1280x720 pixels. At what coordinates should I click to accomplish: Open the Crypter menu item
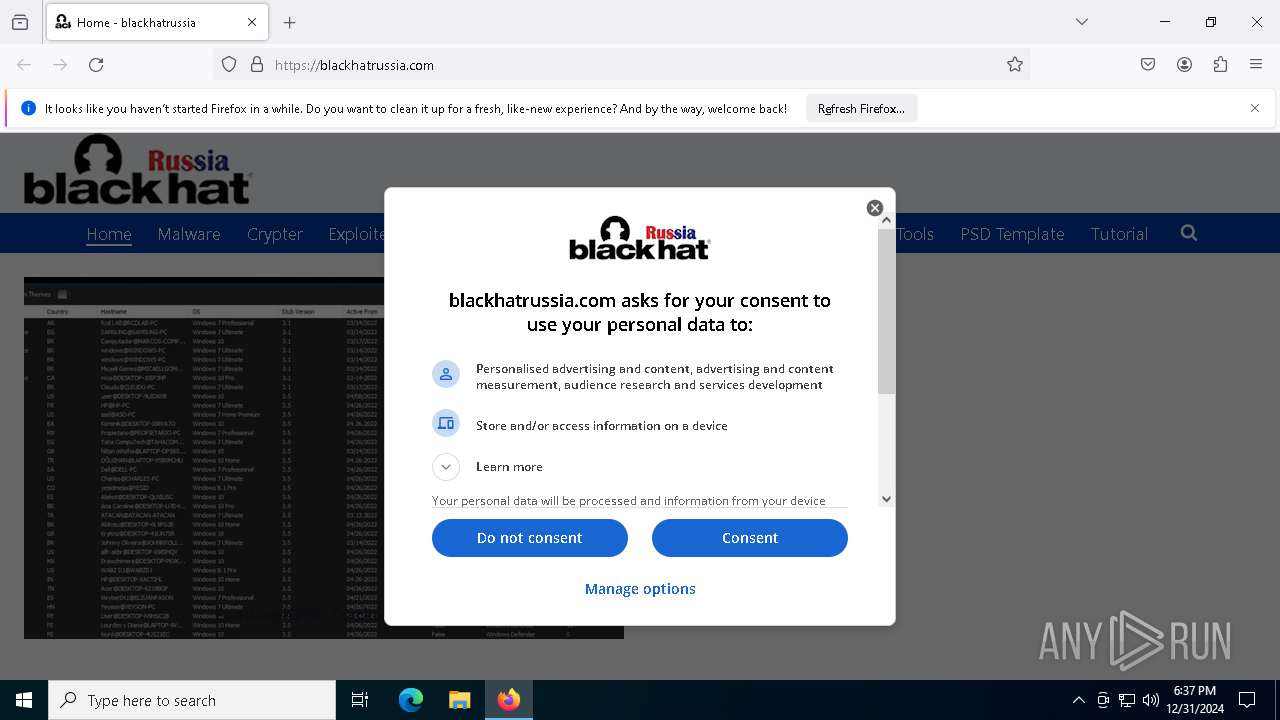(275, 234)
